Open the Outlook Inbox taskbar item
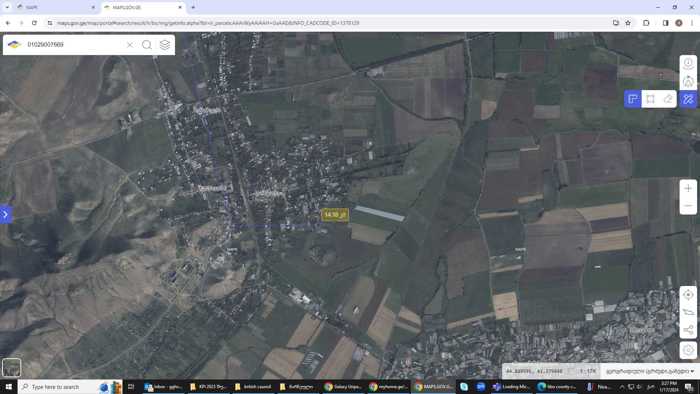This screenshot has width=700, height=394. (x=163, y=387)
